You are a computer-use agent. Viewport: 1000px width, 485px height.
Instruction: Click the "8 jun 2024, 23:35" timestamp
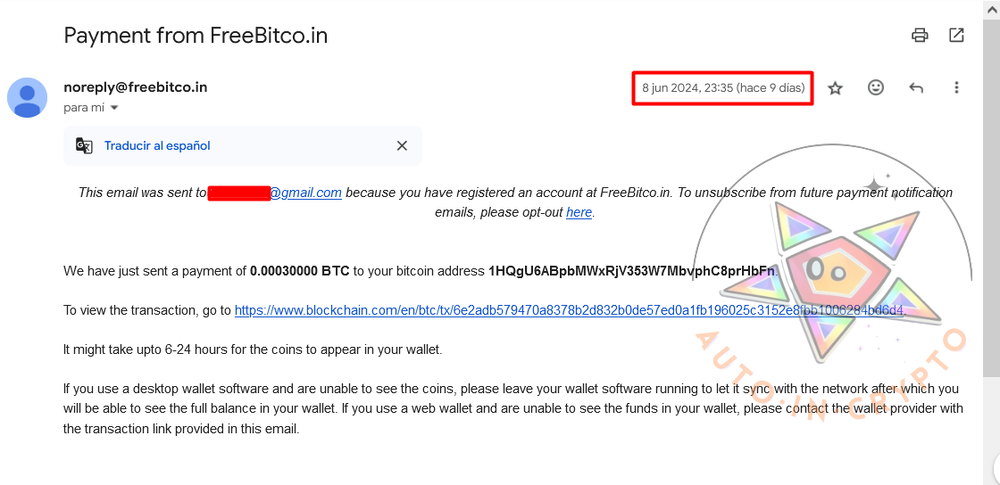(x=723, y=88)
